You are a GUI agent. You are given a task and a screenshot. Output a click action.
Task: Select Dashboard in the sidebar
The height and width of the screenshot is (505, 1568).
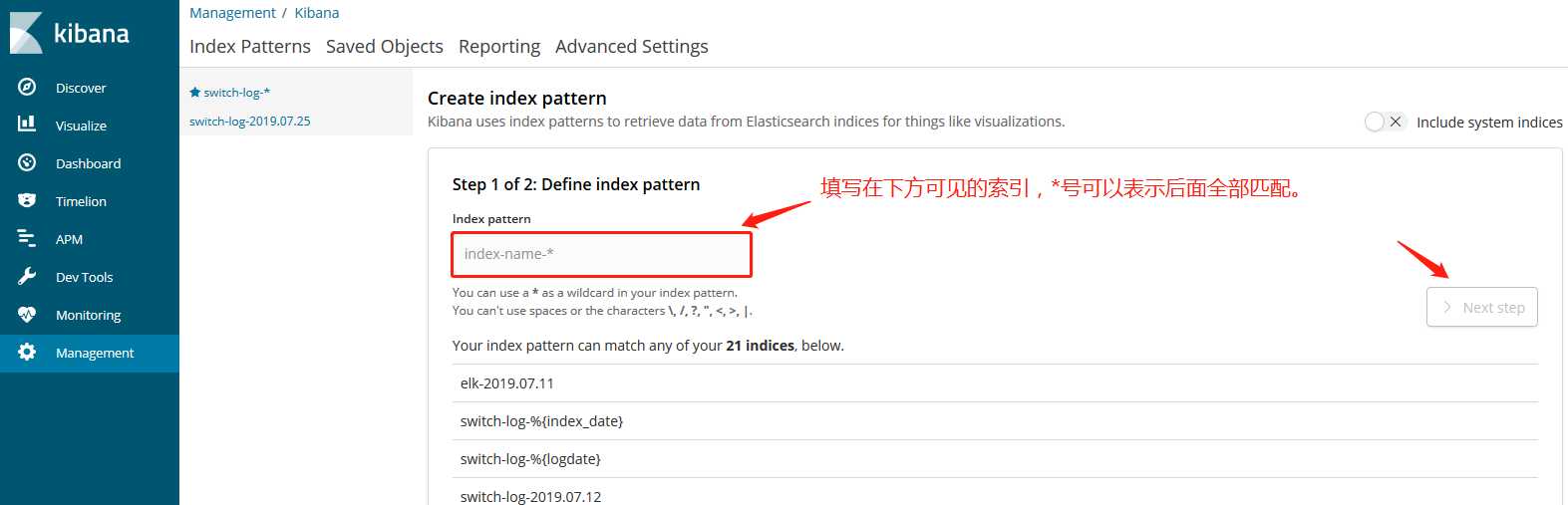pyautogui.click(x=90, y=163)
